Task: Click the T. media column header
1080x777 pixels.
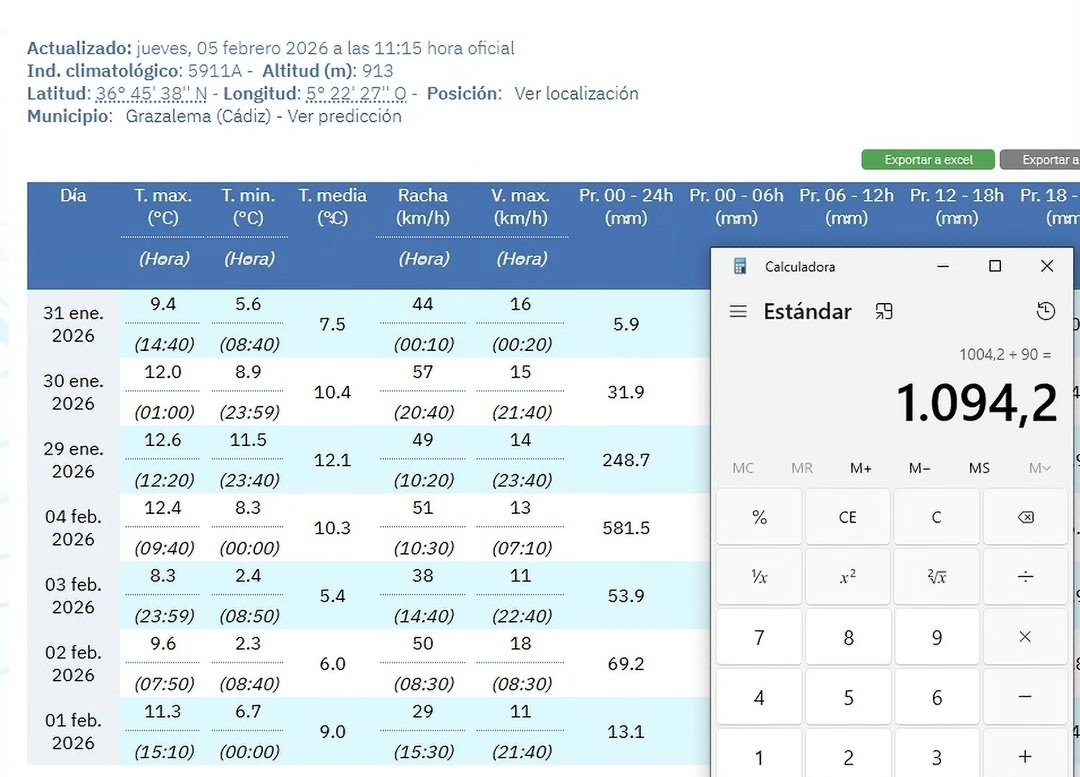Action: [x=333, y=207]
